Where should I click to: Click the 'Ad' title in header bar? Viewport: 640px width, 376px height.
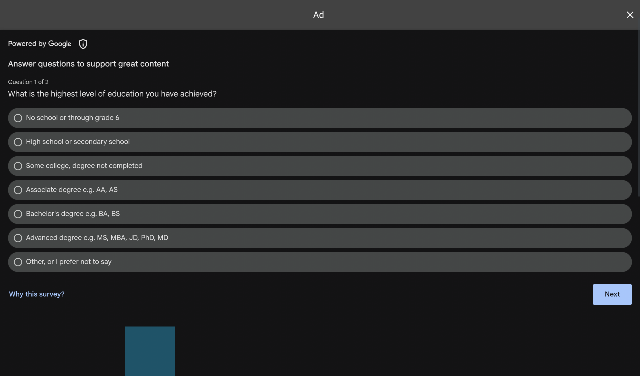click(x=318, y=15)
